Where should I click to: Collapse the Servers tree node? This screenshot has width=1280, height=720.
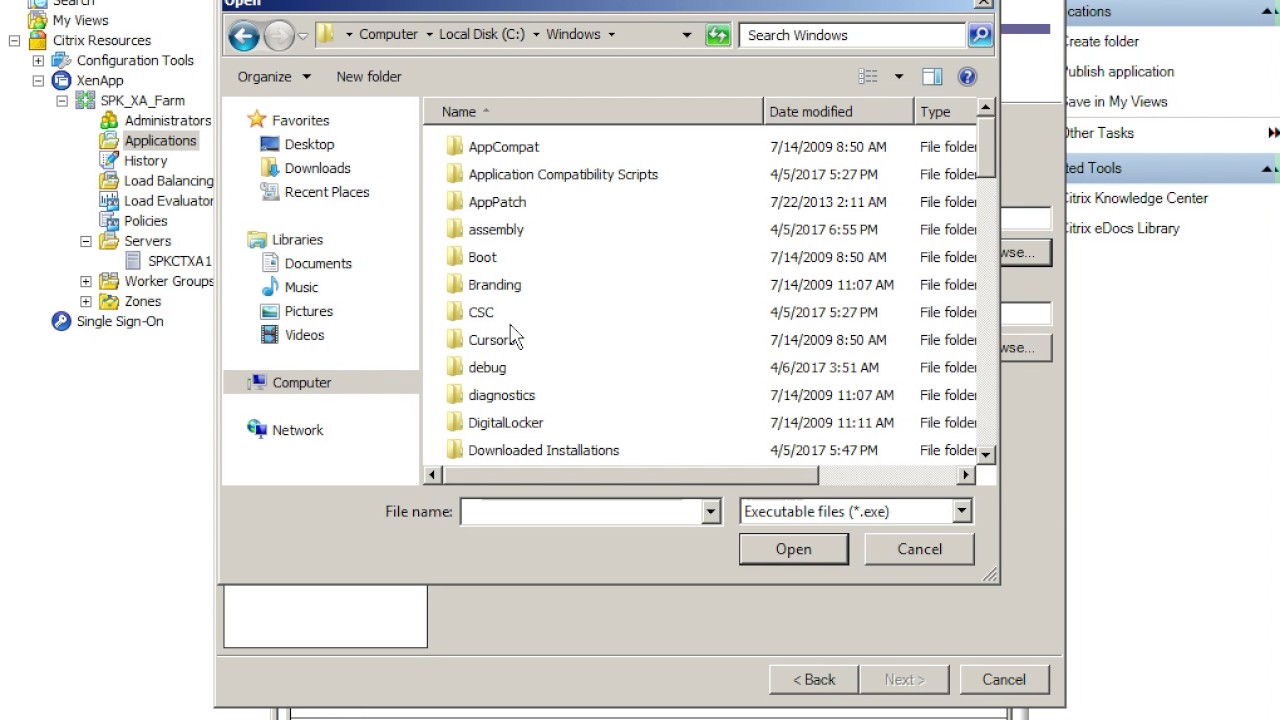coord(86,241)
